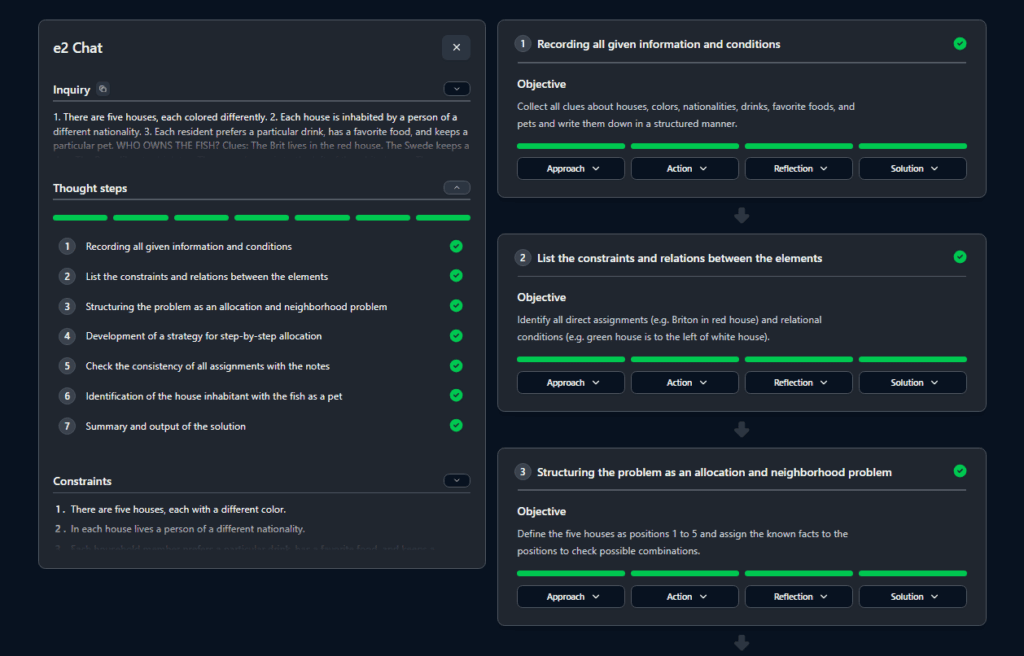Click checkmark beside Check the consistency step
The width and height of the screenshot is (1024, 656).
click(456, 366)
